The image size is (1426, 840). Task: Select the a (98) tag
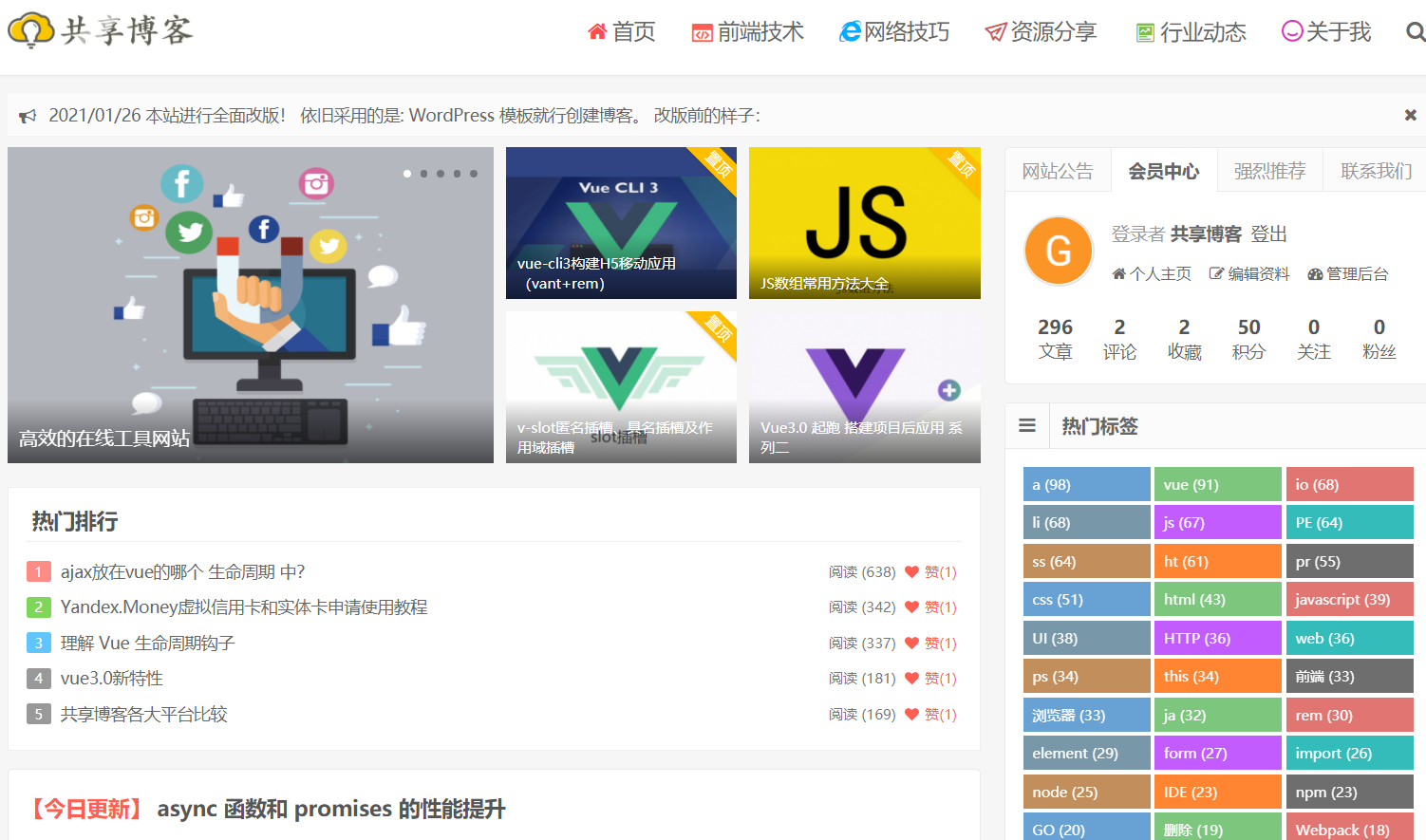point(1087,484)
